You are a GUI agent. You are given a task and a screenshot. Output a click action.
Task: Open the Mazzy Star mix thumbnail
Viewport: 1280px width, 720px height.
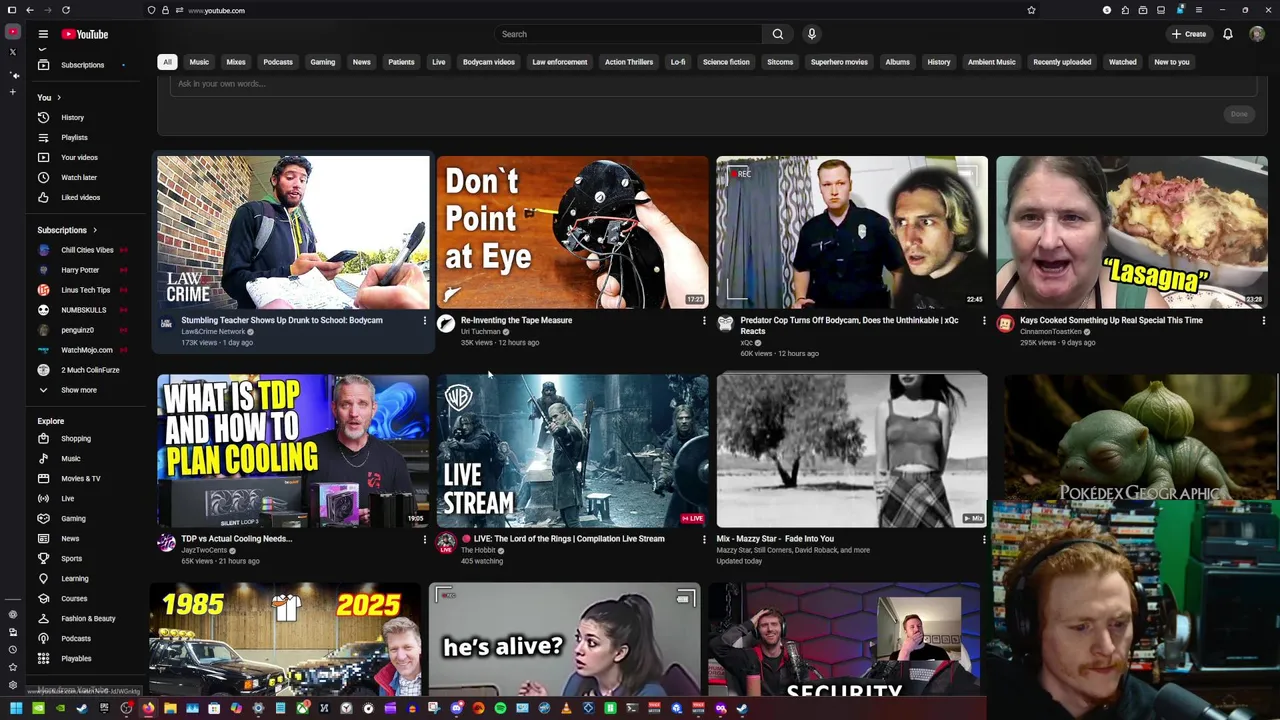tap(852, 451)
